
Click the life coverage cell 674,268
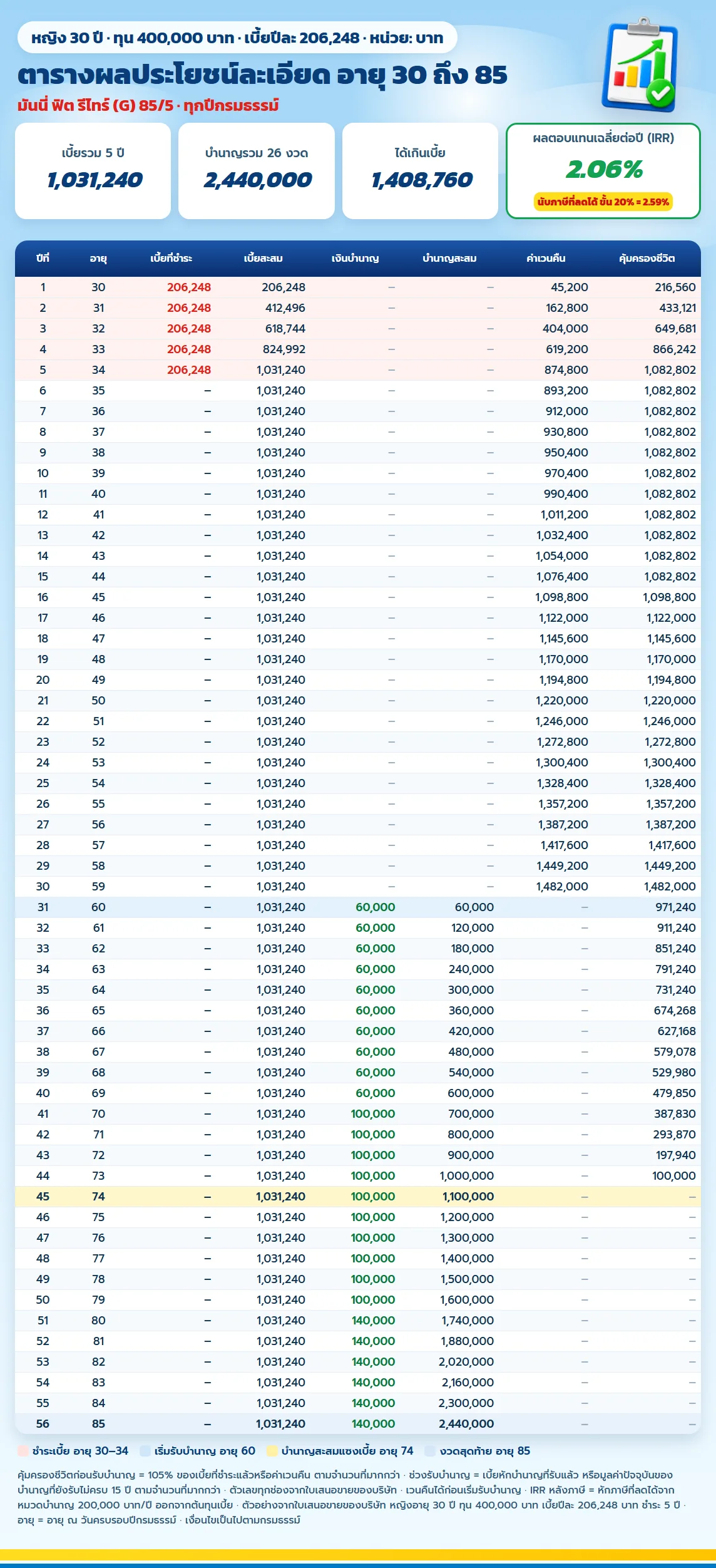pos(675,1011)
